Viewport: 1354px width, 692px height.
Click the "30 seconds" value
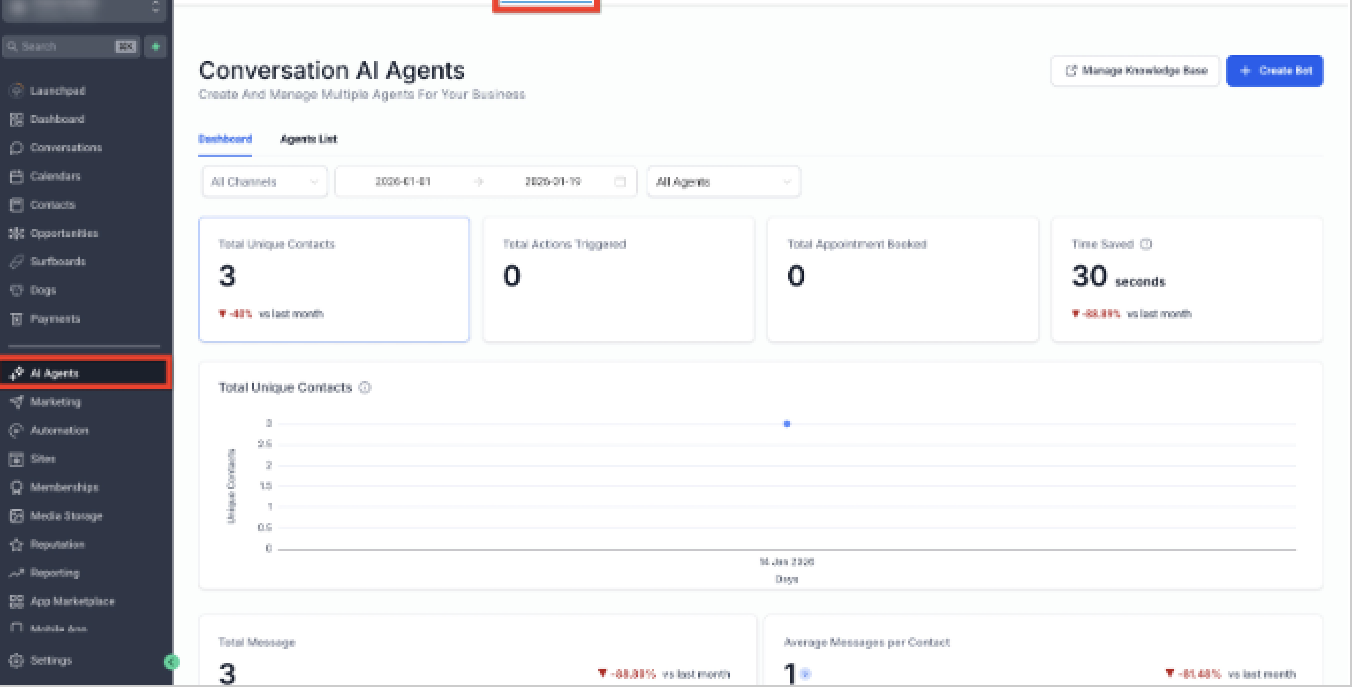coord(1118,277)
